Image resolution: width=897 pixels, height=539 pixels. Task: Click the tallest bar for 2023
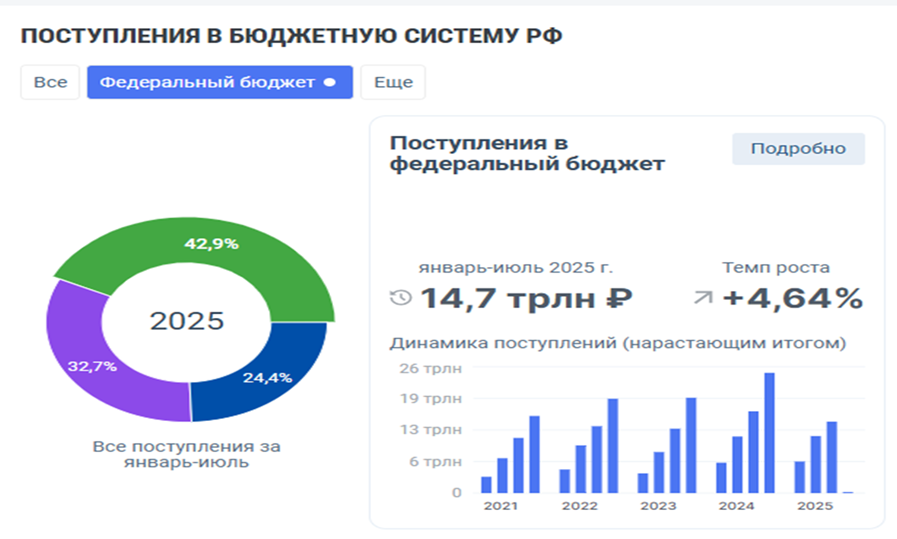(x=690, y=445)
